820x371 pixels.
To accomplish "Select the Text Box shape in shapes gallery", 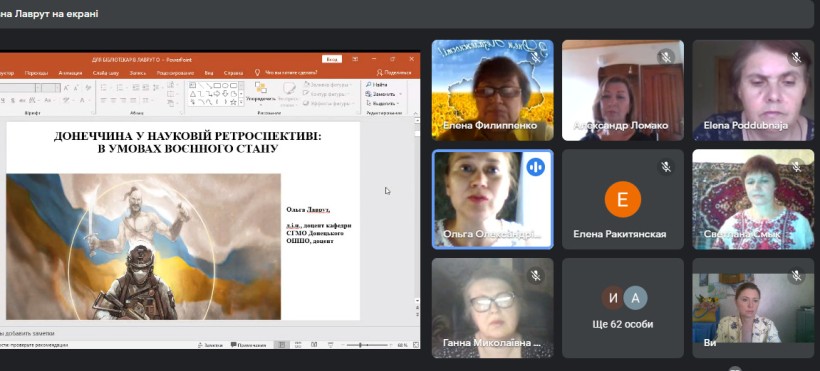I will coord(192,85).
